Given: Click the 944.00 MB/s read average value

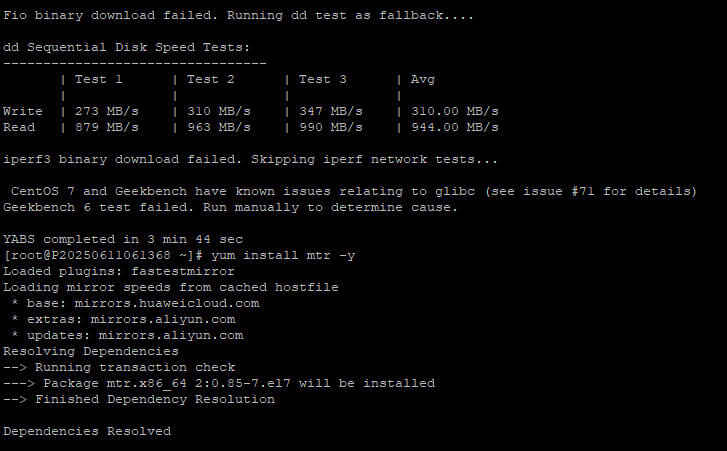Looking at the screenshot, I should (x=455, y=127).
